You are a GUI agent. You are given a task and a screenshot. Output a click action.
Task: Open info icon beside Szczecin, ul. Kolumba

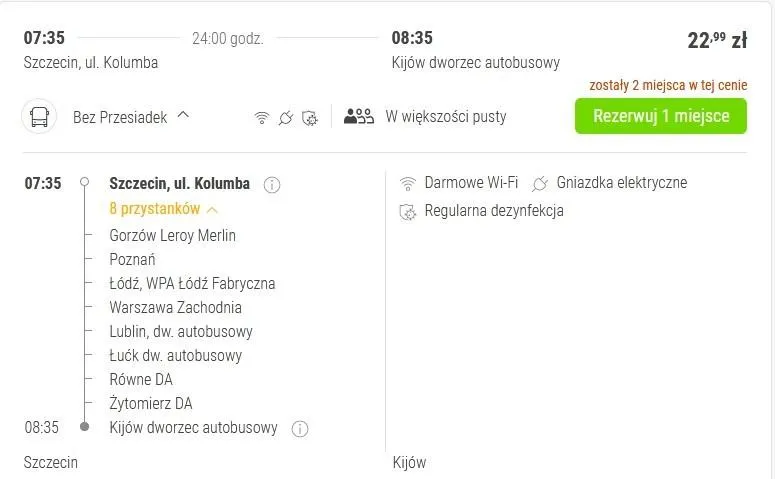272,184
